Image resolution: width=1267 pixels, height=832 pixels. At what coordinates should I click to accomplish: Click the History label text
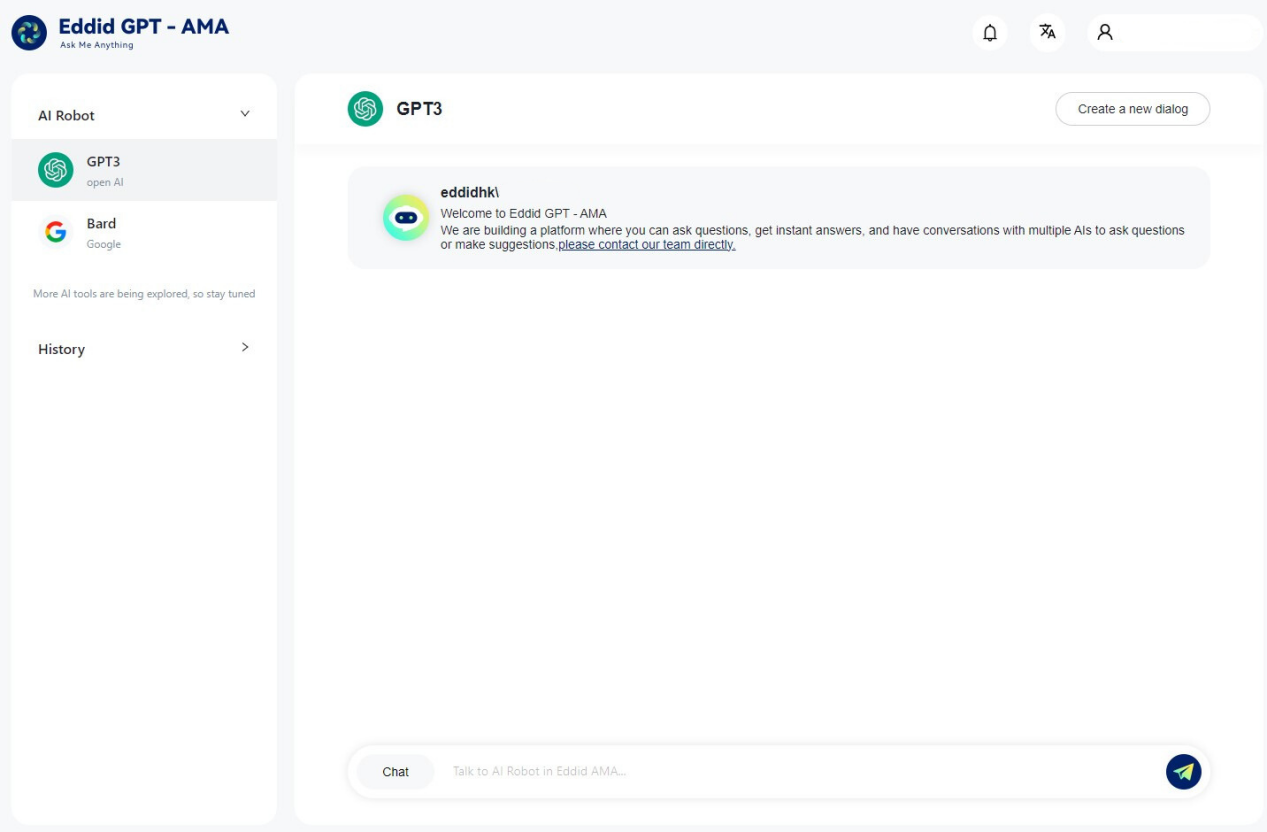click(x=61, y=349)
